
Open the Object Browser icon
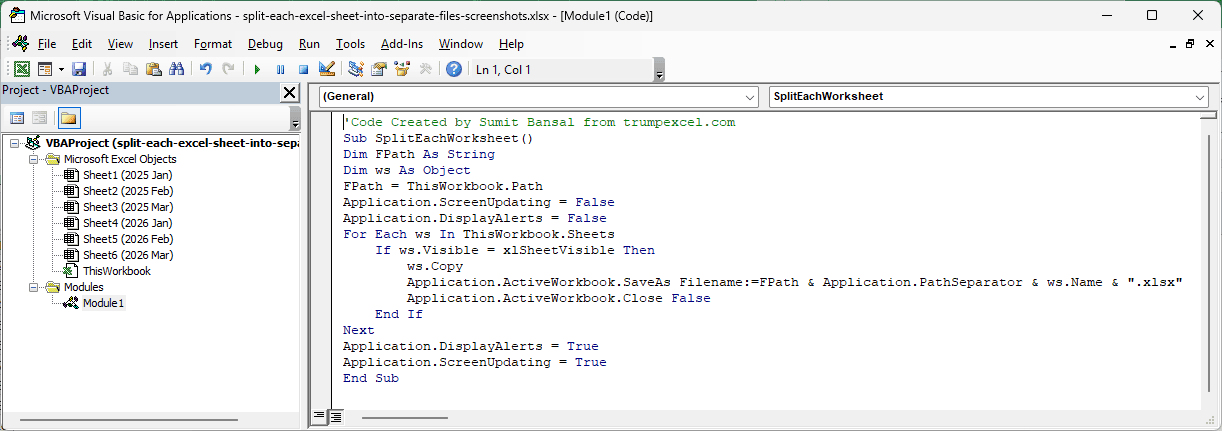point(402,69)
